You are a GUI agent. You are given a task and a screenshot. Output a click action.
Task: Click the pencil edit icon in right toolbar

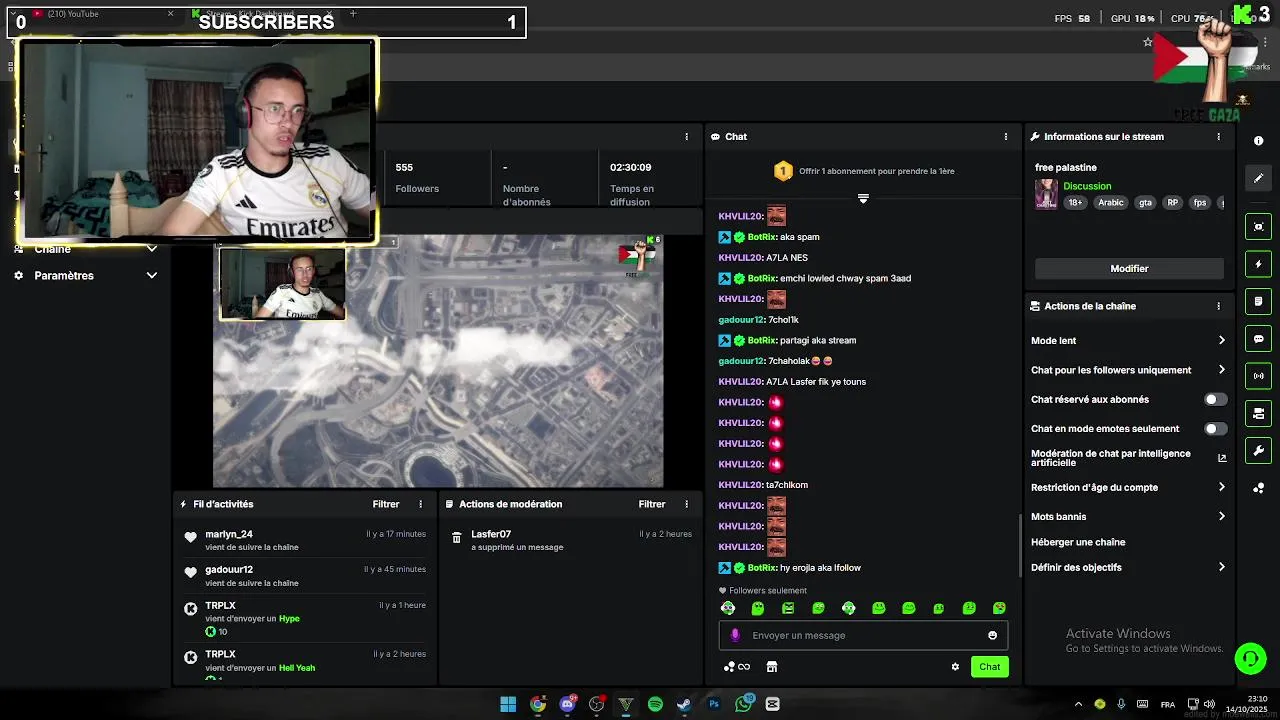pyautogui.click(x=1258, y=178)
